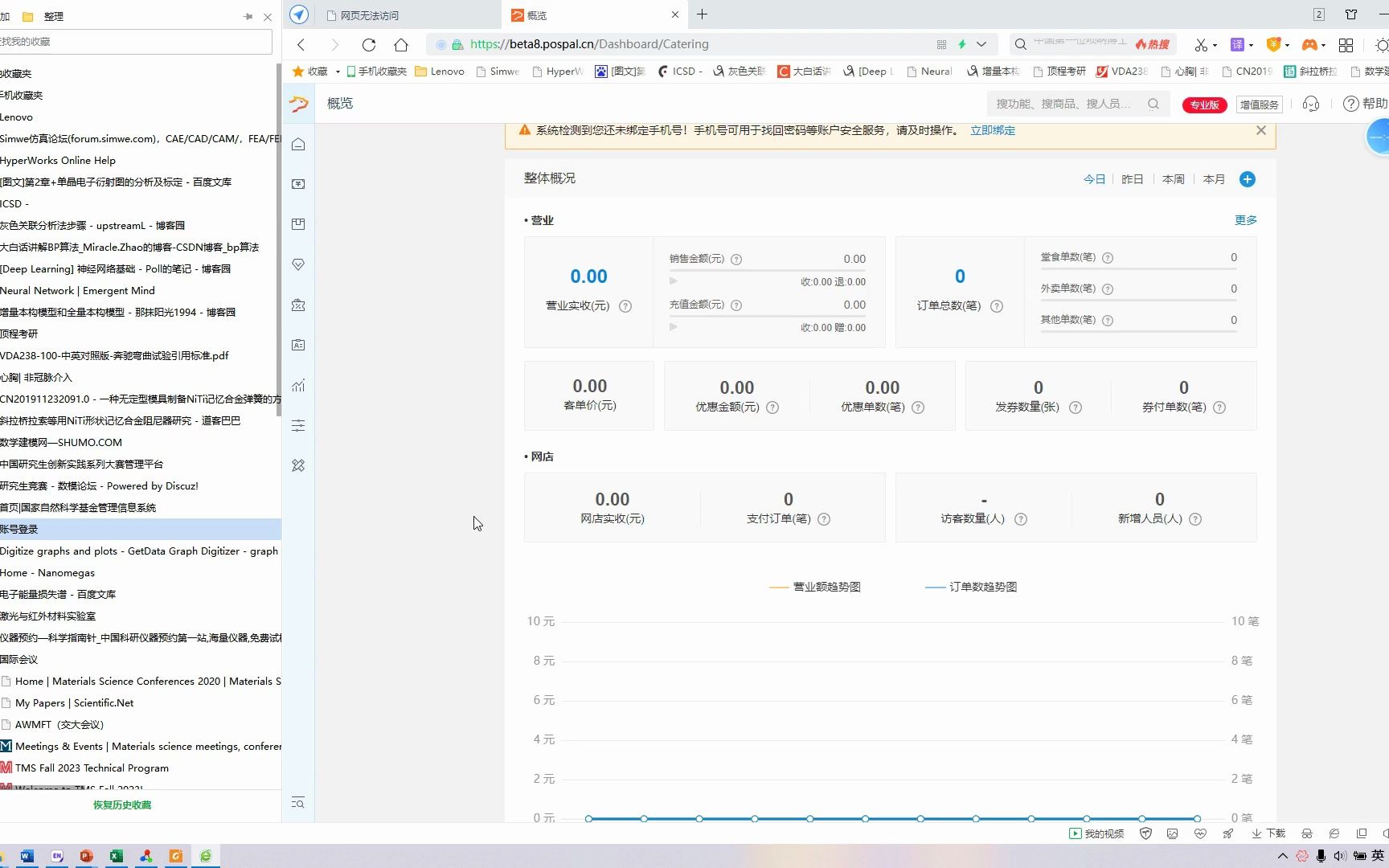Go to browser home page icon

point(401,44)
